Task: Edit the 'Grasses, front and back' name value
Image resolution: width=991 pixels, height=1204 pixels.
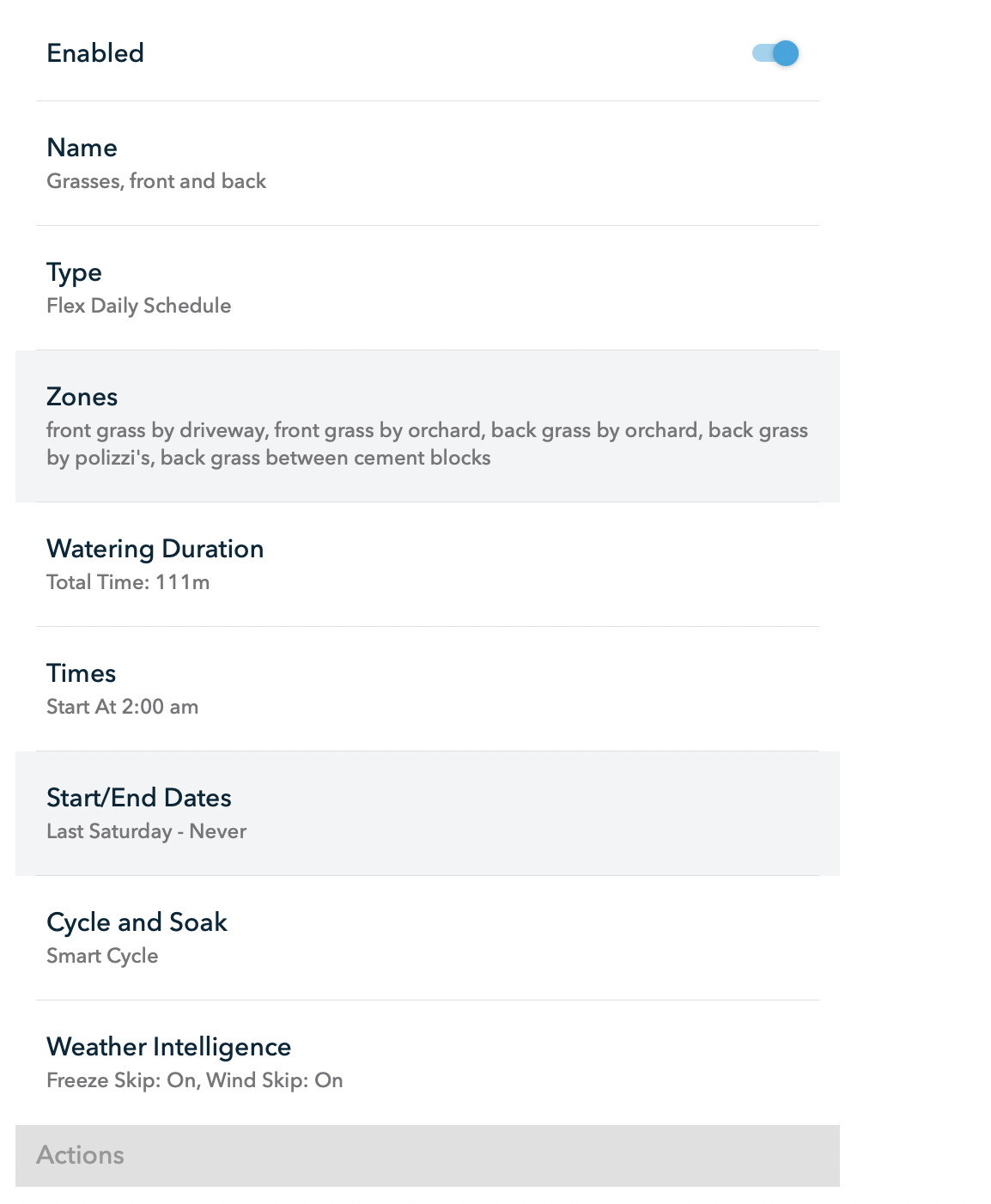Action: pyautogui.click(x=156, y=181)
